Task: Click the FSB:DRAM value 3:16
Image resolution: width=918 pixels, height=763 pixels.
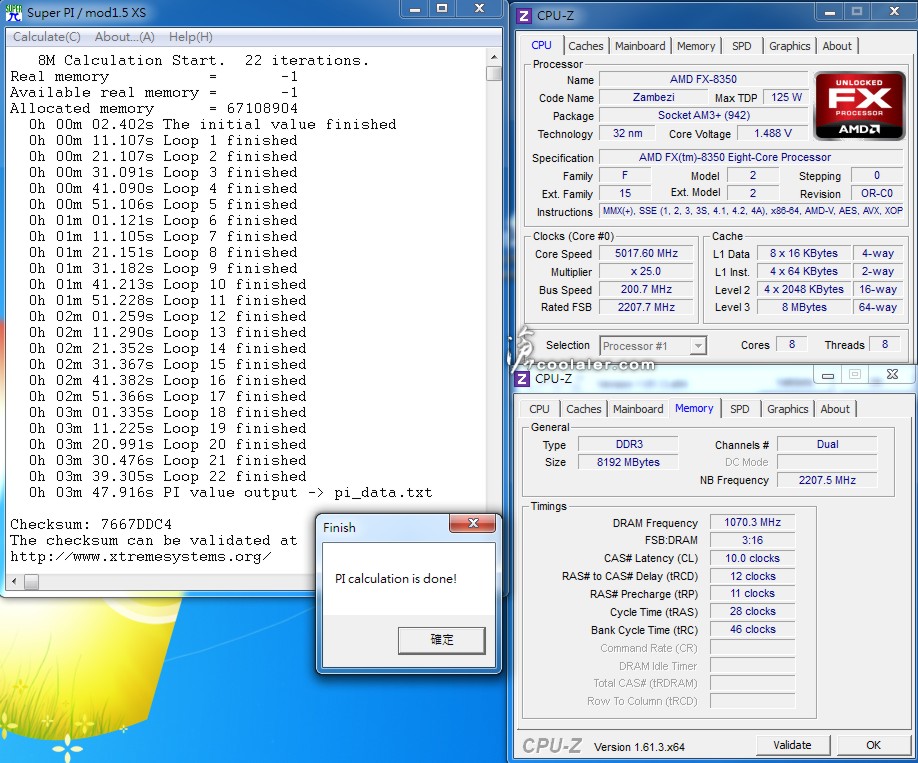Action: point(752,540)
